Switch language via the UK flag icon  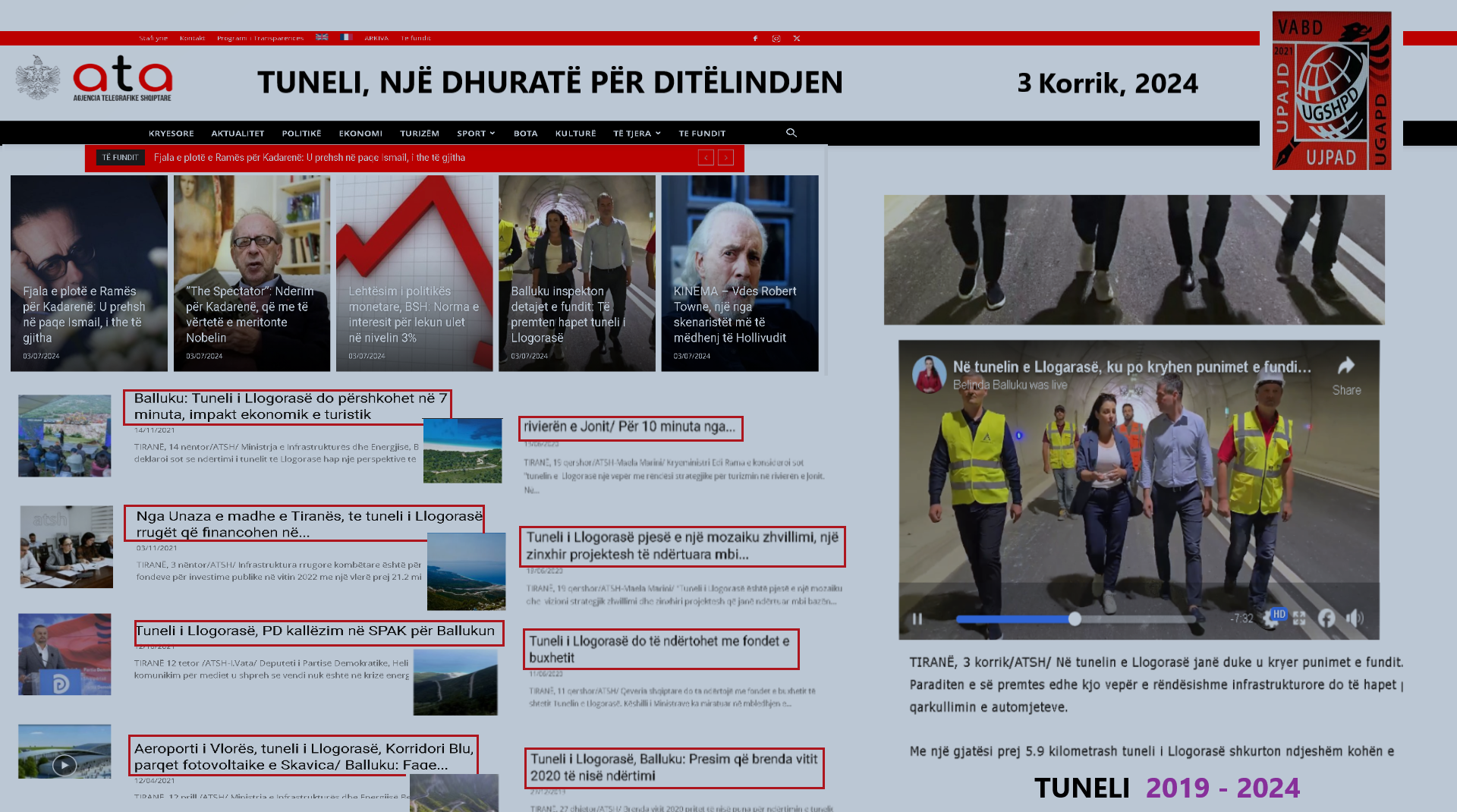[x=322, y=37]
